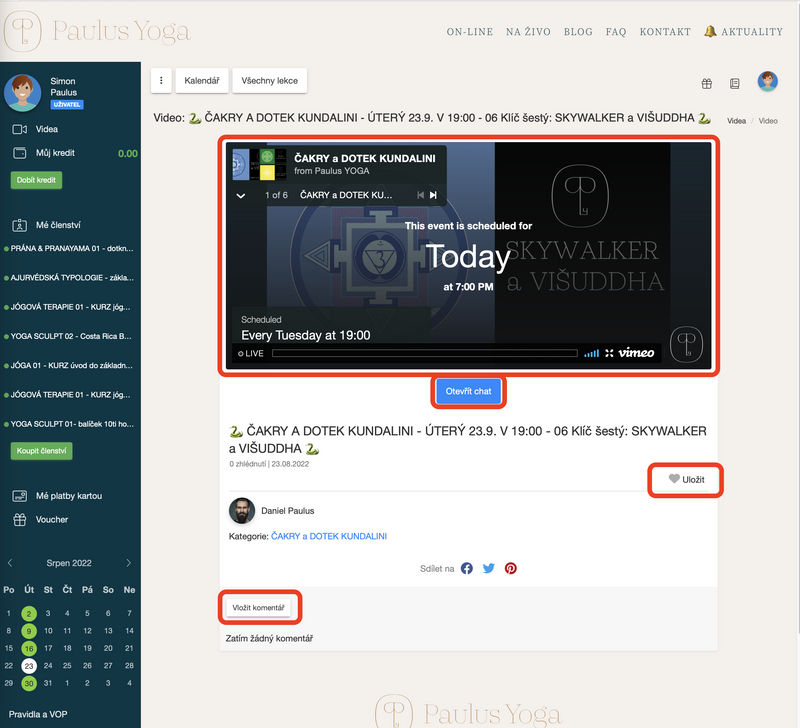Open the three-dot menu button
The height and width of the screenshot is (728, 800).
[161, 81]
